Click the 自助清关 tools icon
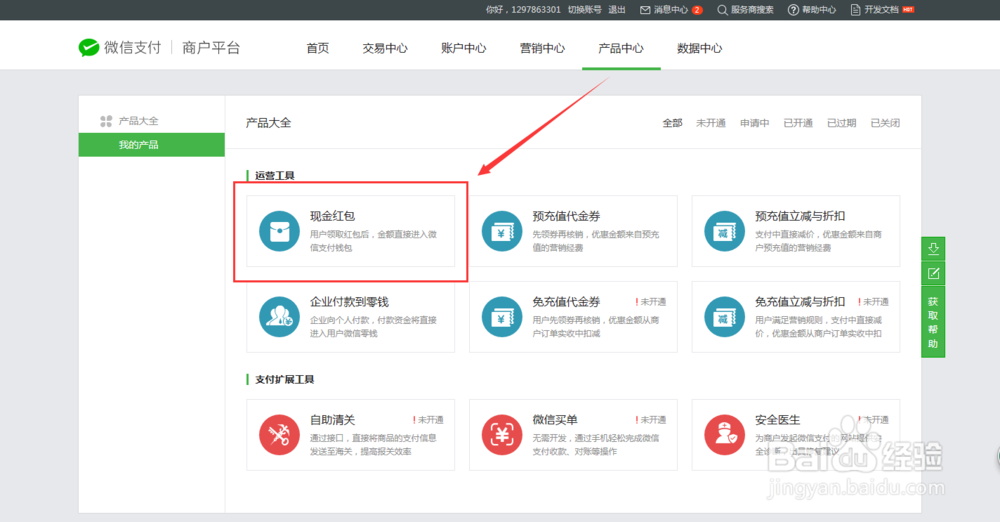1000x522 pixels. pyautogui.click(x=279, y=435)
